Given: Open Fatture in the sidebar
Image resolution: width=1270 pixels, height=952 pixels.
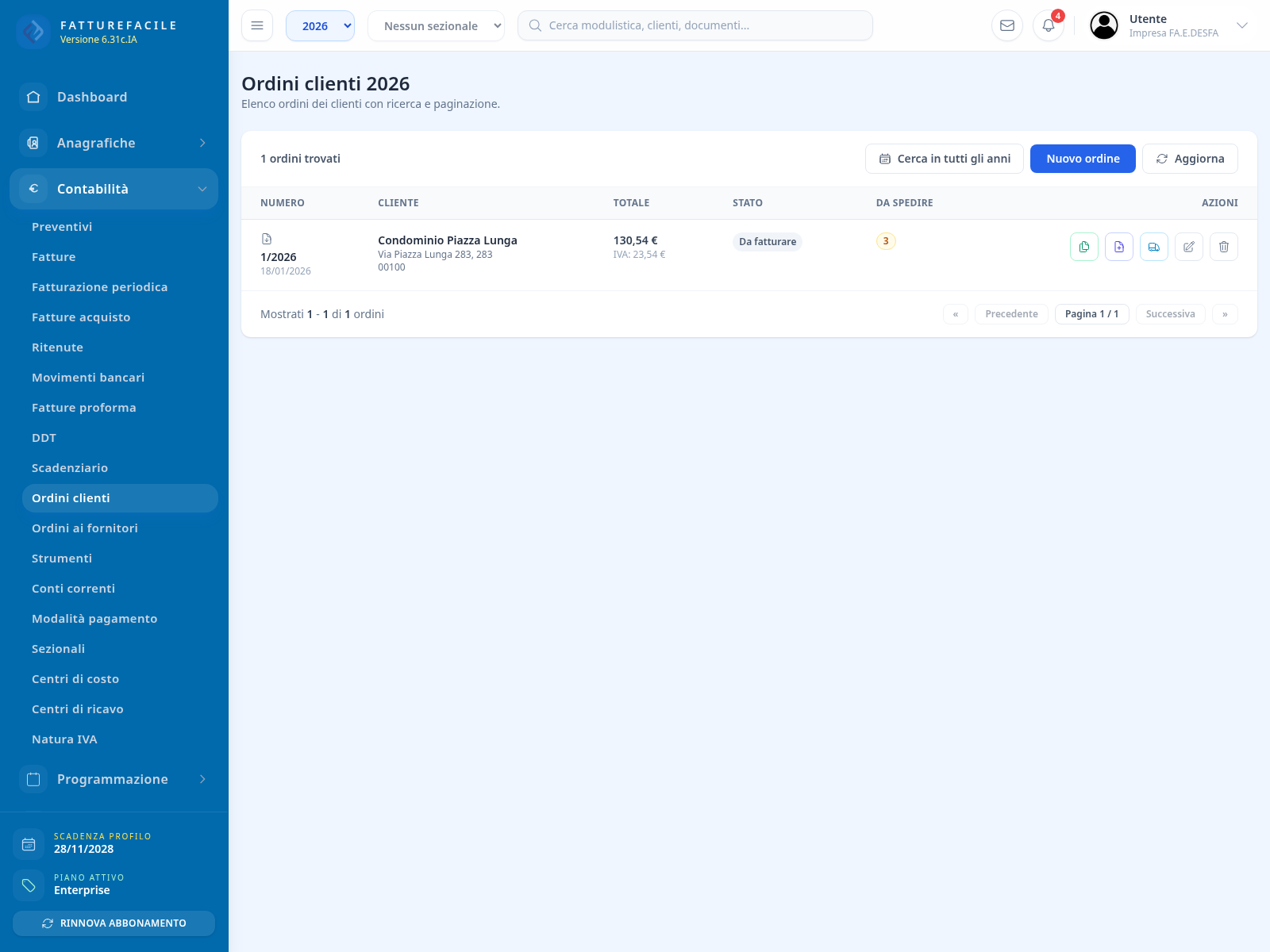Looking at the screenshot, I should coord(120,257).
